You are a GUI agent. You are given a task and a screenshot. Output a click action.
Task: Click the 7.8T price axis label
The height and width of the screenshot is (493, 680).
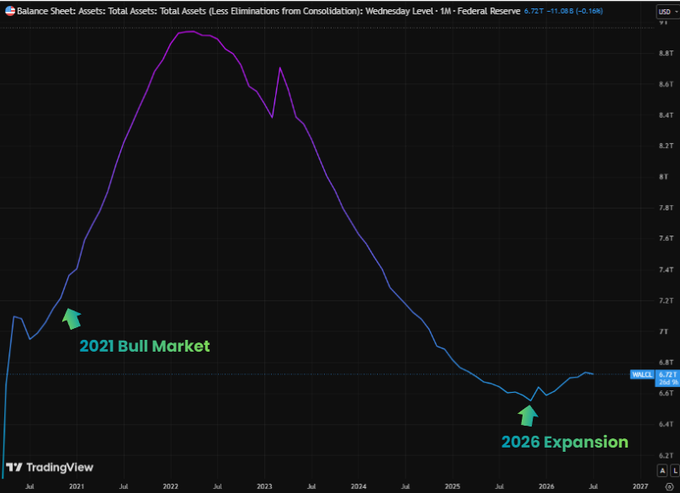(666, 208)
